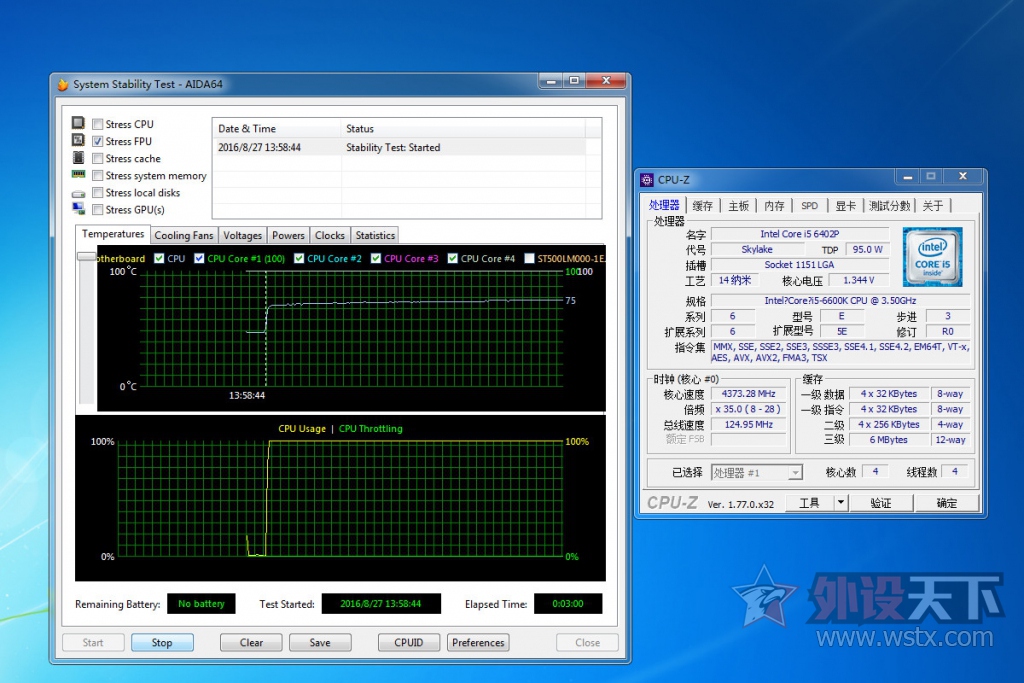The height and width of the screenshot is (683, 1024).
Task: Select the 缓存 tab in CPU-Z
Action: tap(703, 206)
